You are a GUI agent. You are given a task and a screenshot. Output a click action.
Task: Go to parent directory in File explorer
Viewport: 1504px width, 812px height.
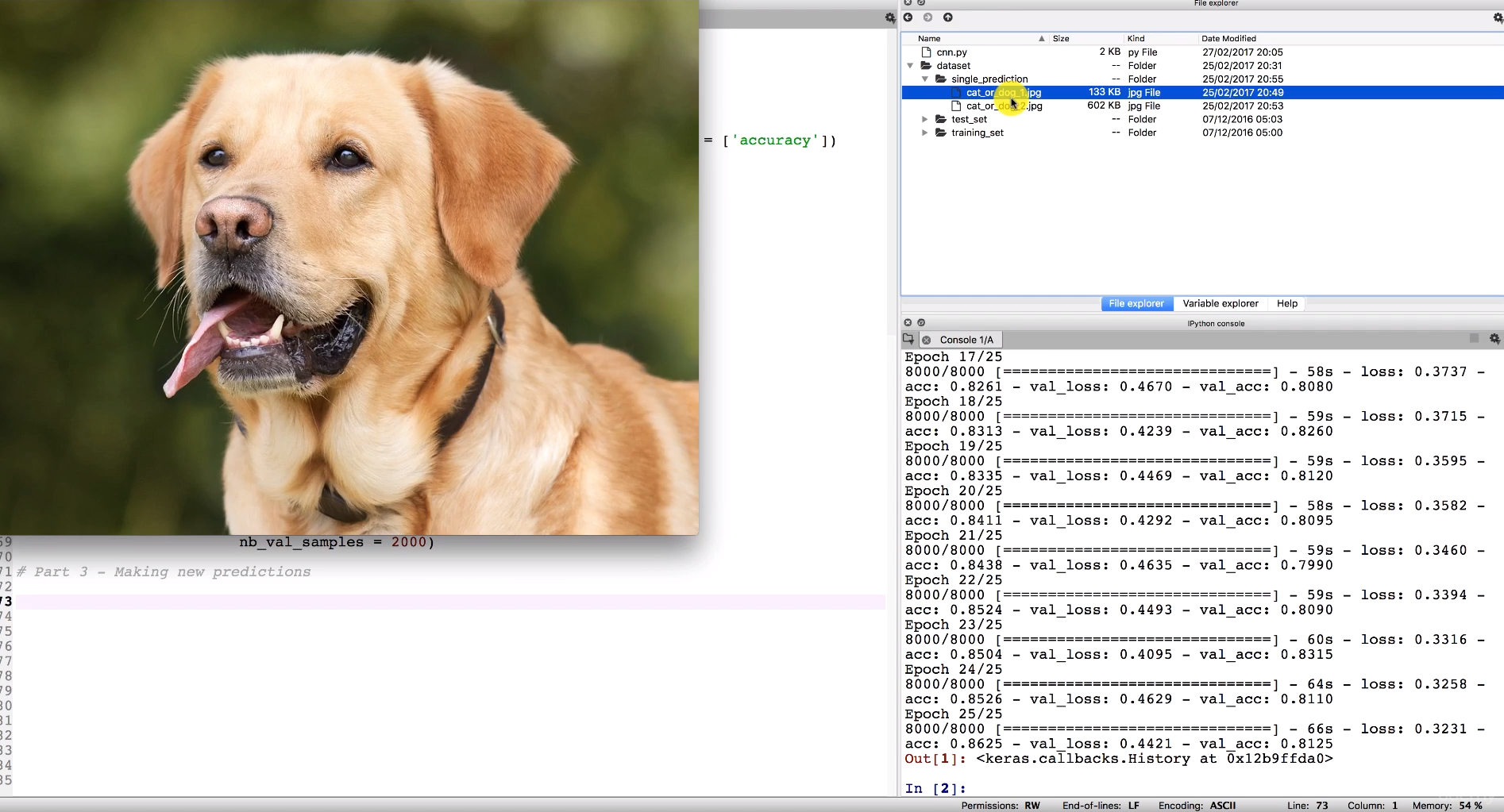pos(947,17)
